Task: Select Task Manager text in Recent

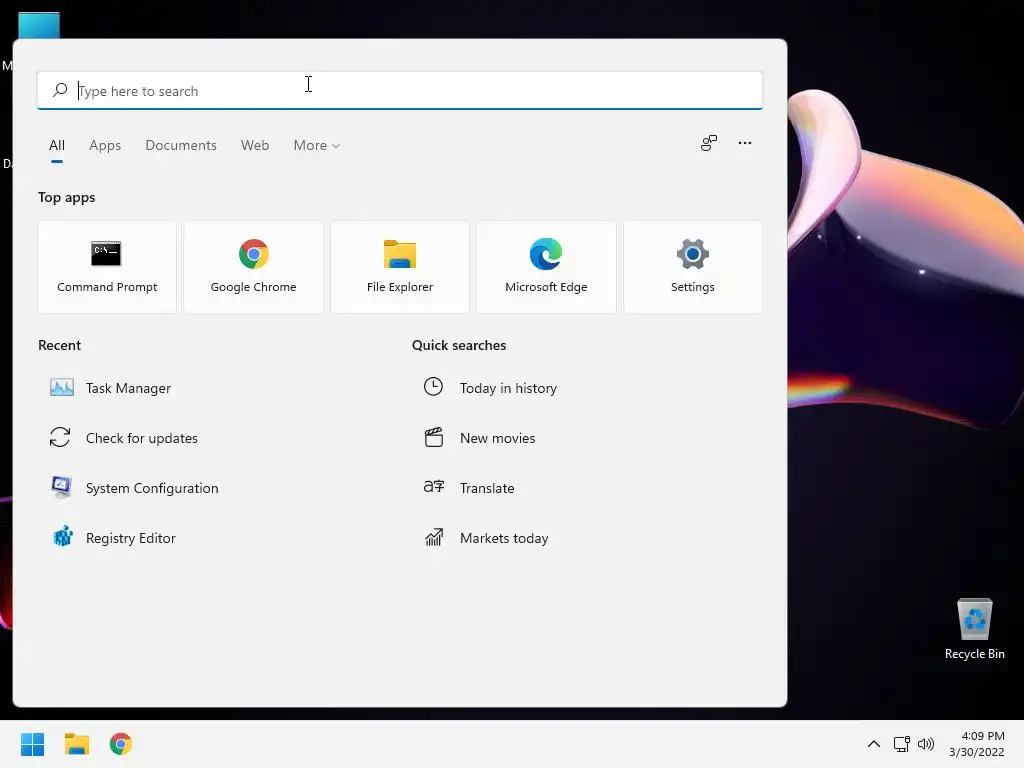Action: coord(128,388)
